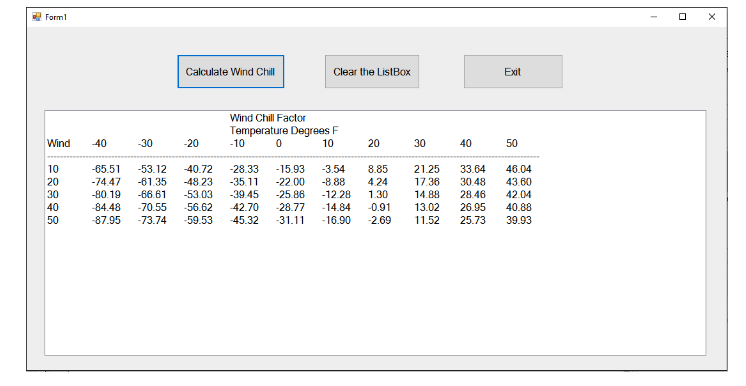The image size is (746, 386).
Task: Select the 'Wind' column header
Action: coord(59,144)
